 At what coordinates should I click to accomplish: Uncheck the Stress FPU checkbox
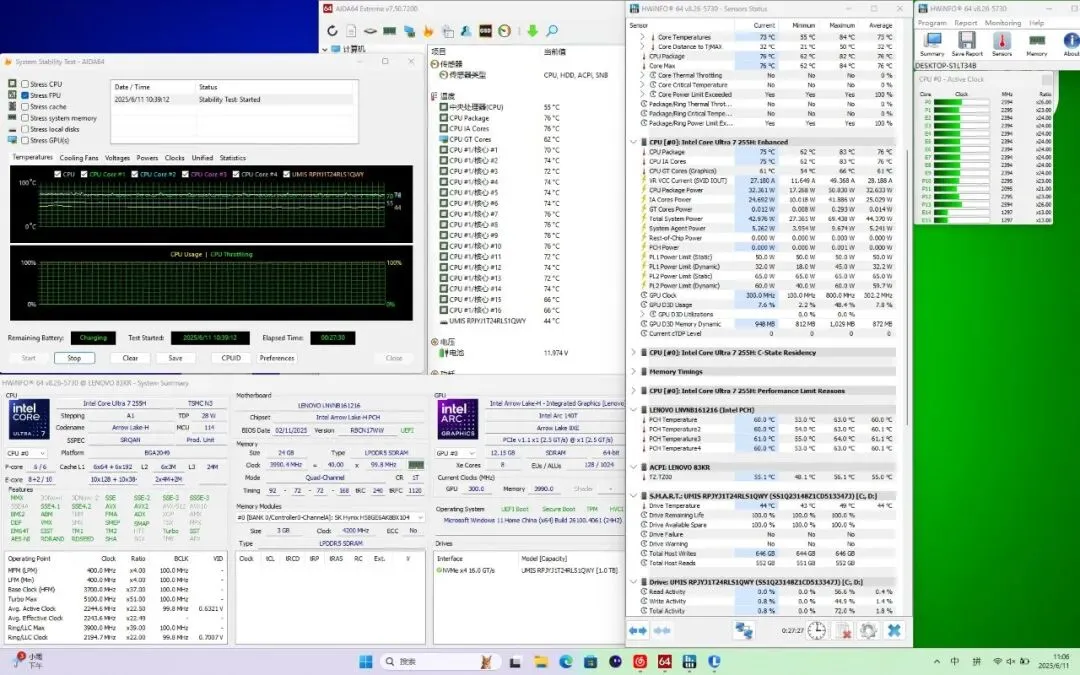[25, 96]
